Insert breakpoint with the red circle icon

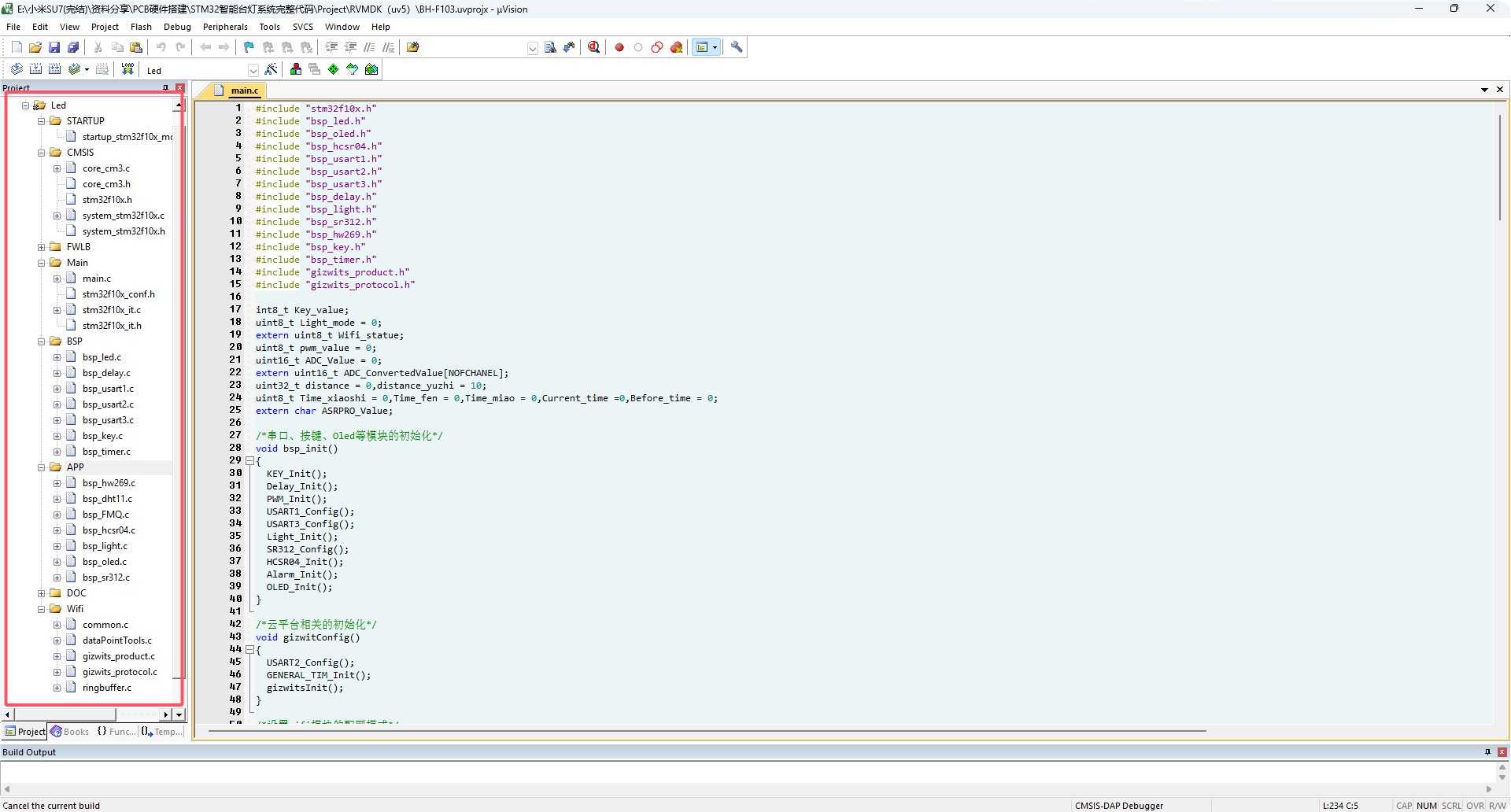pyautogui.click(x=619, y=47)
